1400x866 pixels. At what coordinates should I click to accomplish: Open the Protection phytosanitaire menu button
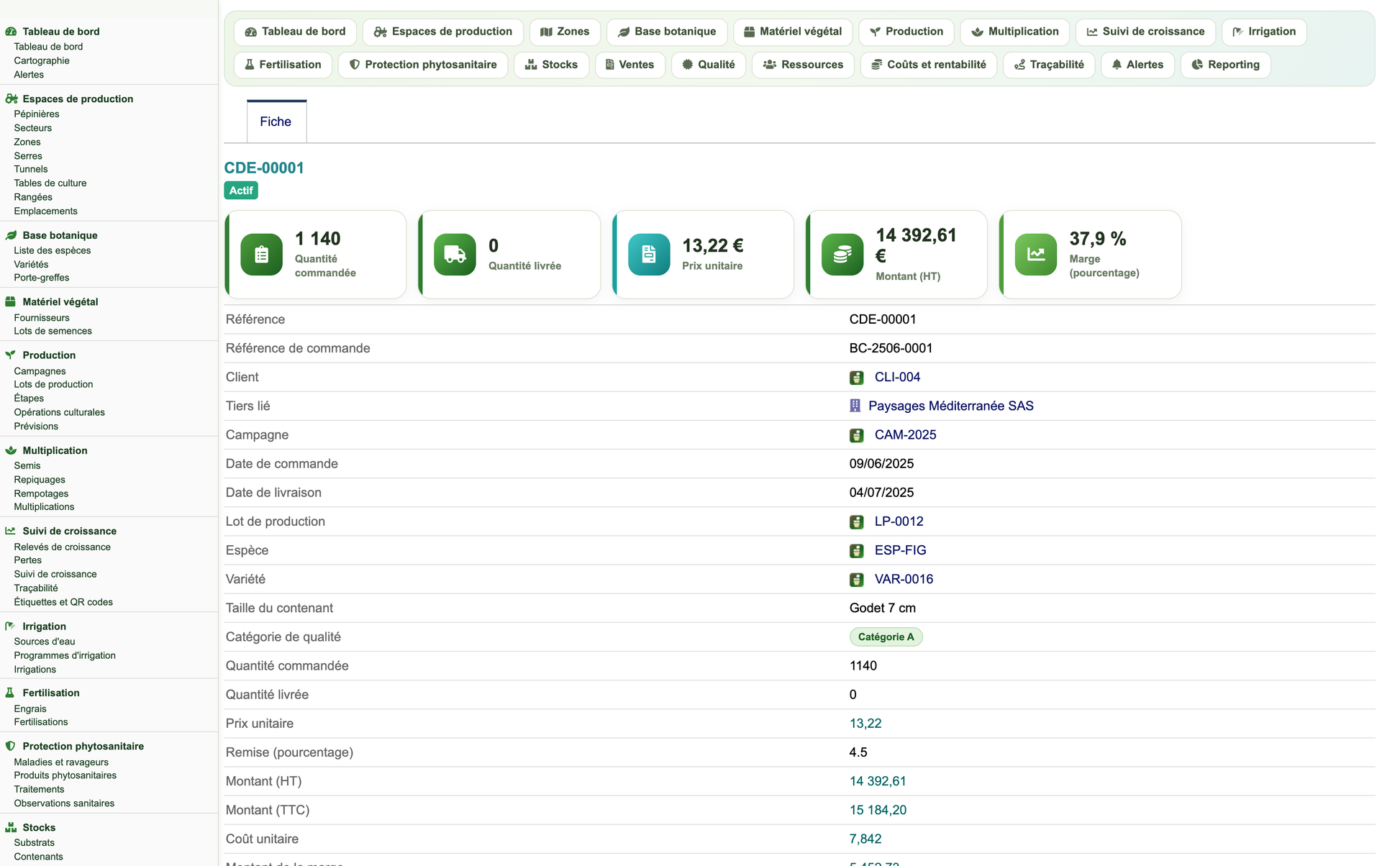click(x=423, y=65)
